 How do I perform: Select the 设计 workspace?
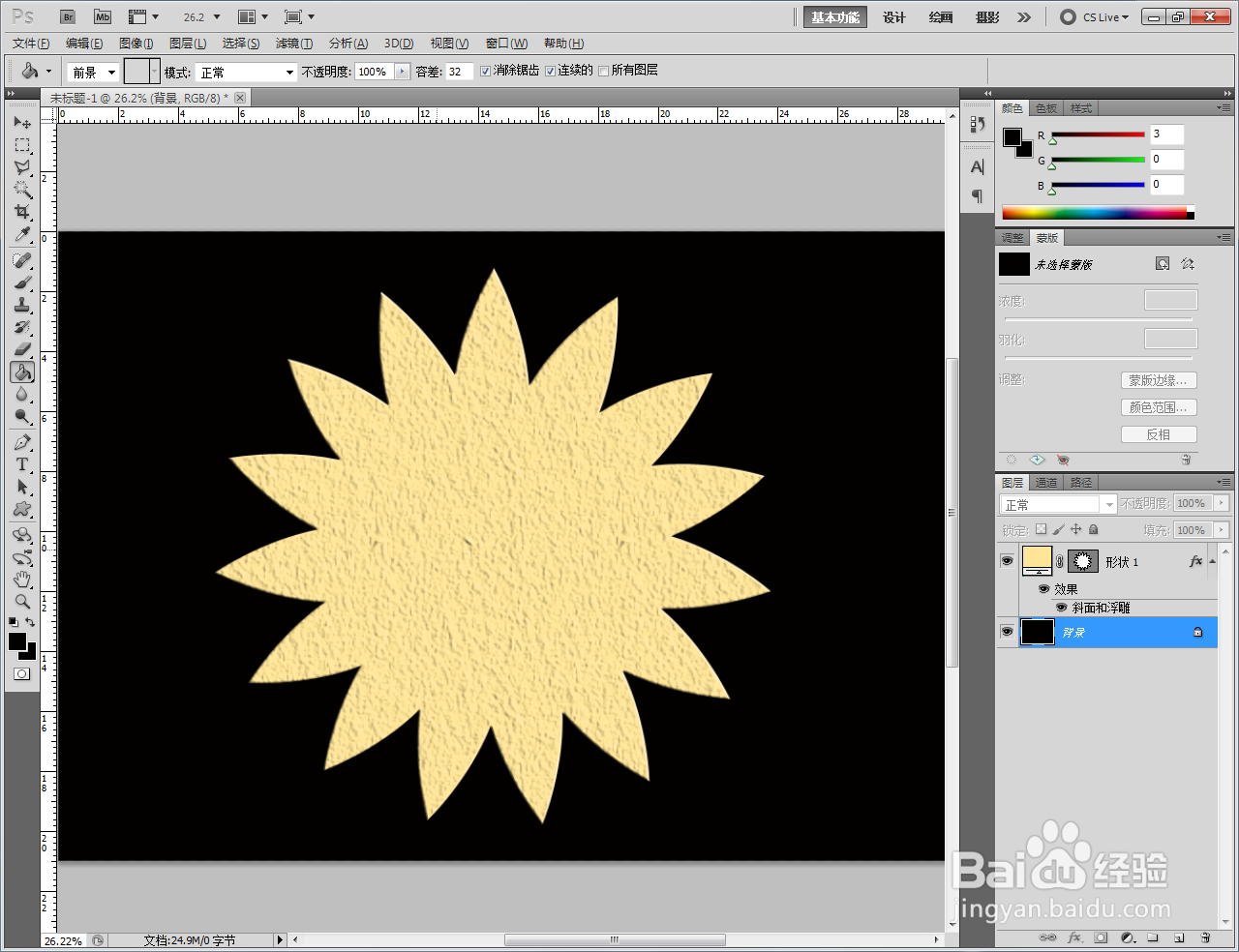point(894,17)
